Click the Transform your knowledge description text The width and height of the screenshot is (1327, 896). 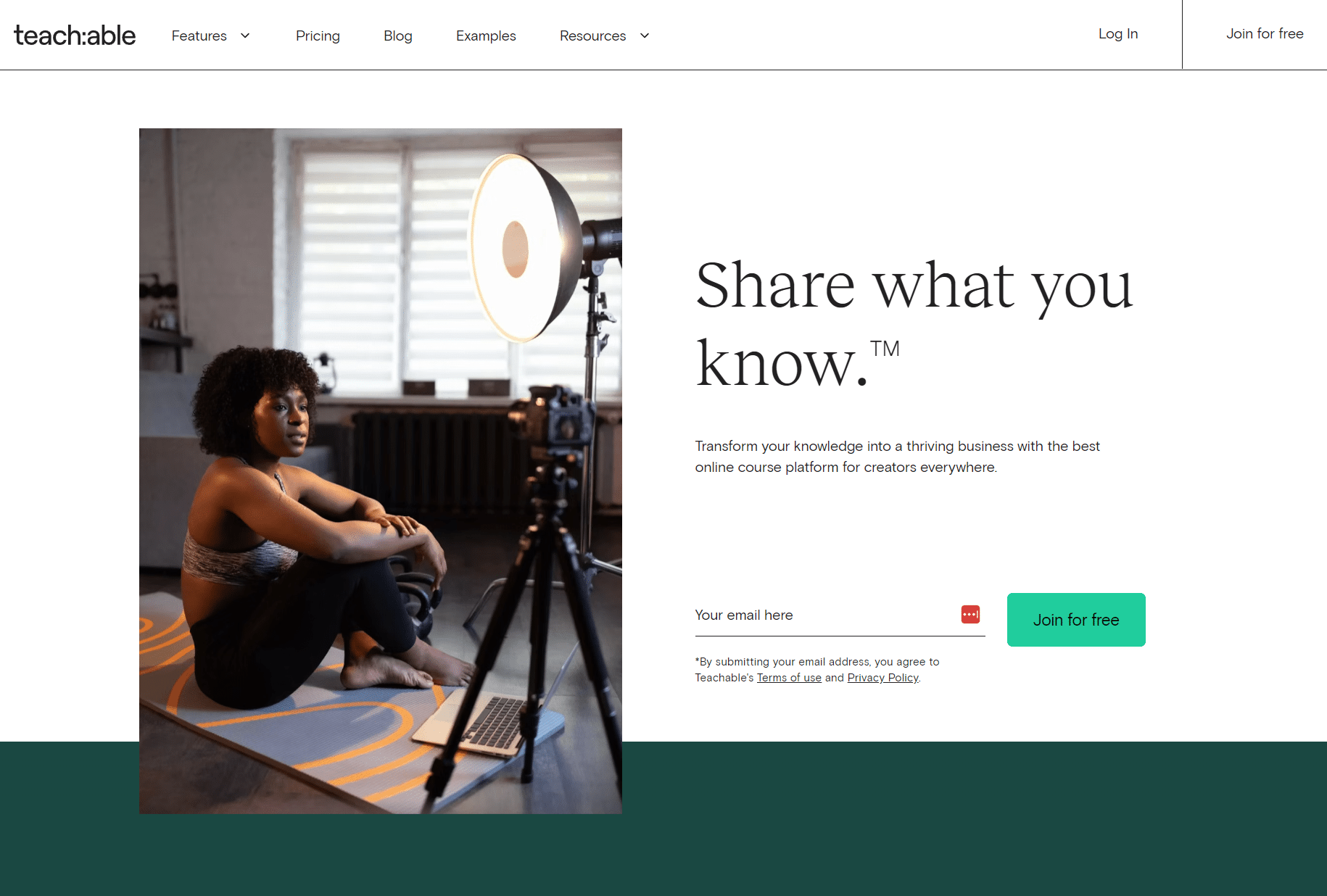click(897, 457)
